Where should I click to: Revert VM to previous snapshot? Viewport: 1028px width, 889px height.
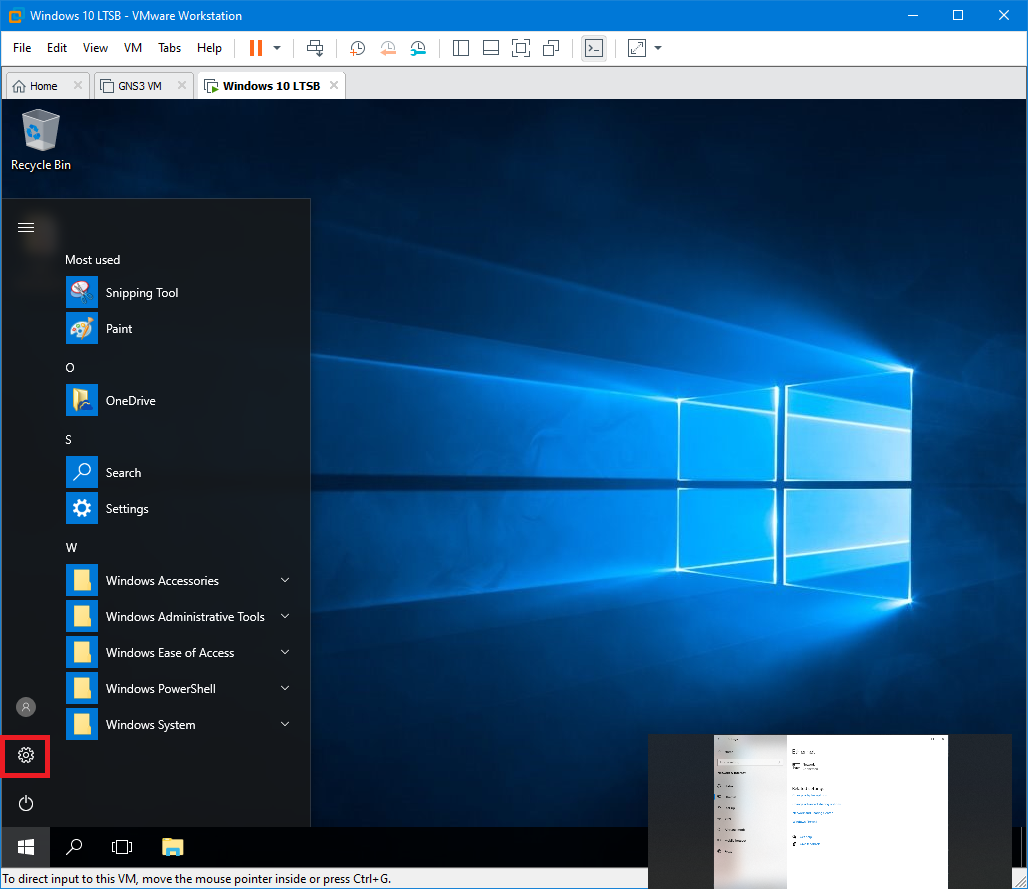click(388, 48)
